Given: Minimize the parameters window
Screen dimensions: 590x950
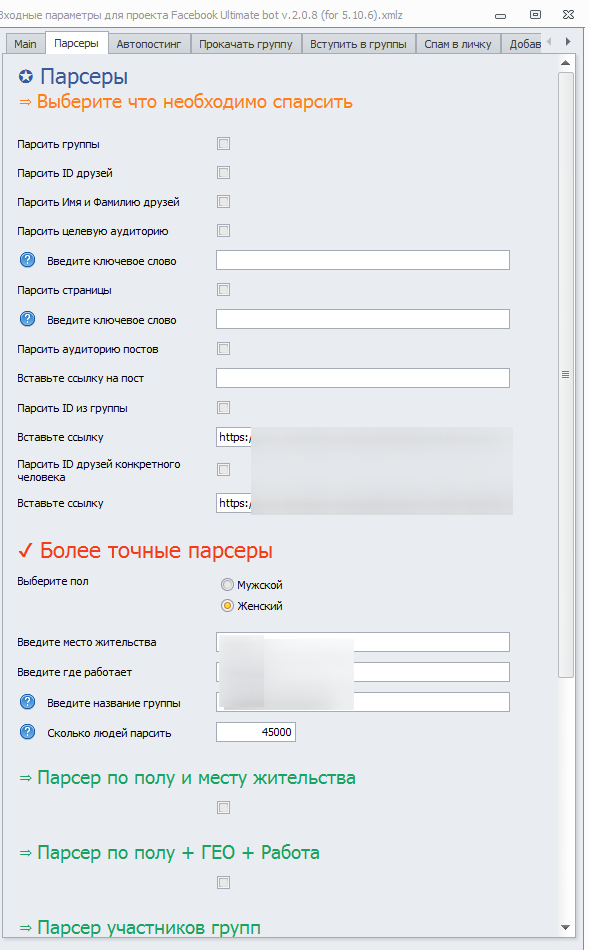Looking at the screenshot, I should [x=500, y=15].
